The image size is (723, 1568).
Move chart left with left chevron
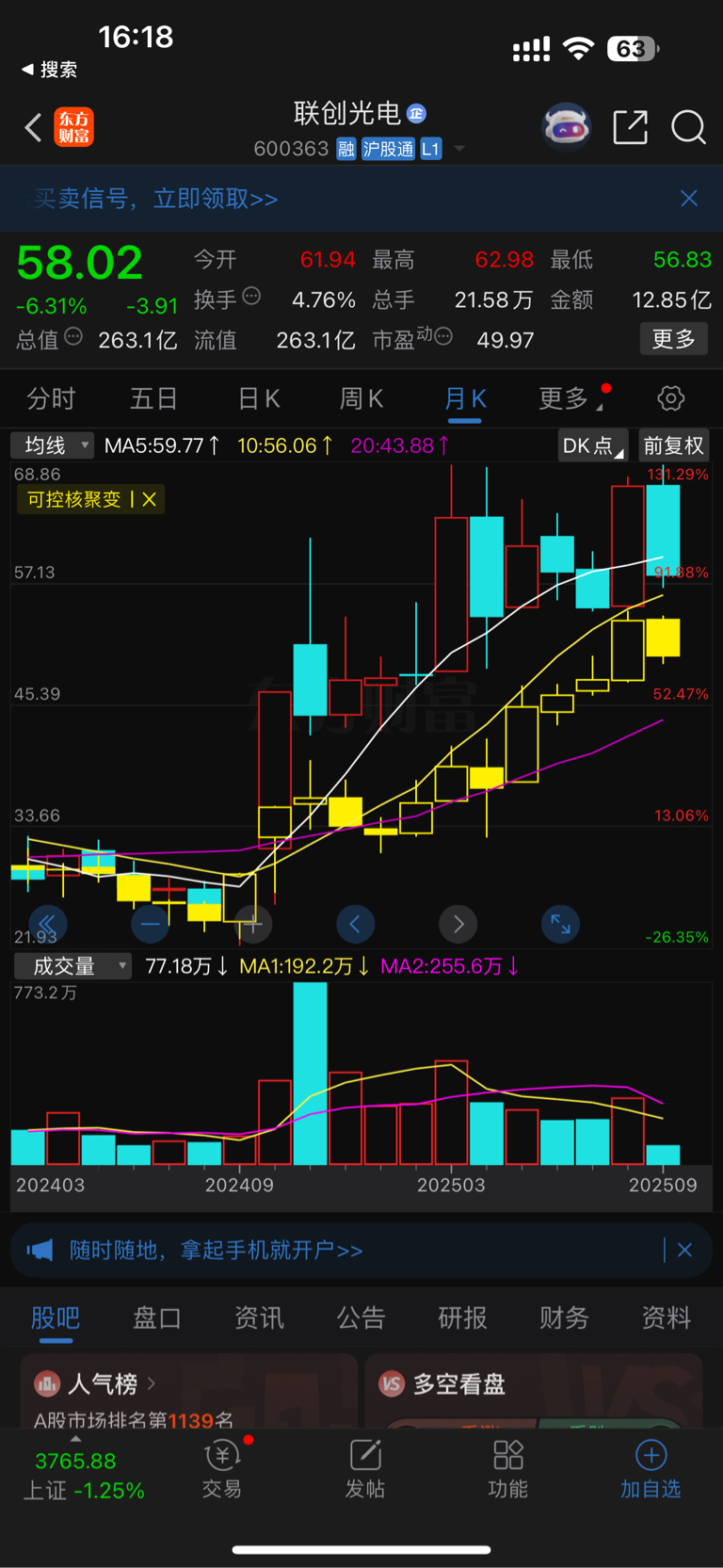(x=355, y=924)
